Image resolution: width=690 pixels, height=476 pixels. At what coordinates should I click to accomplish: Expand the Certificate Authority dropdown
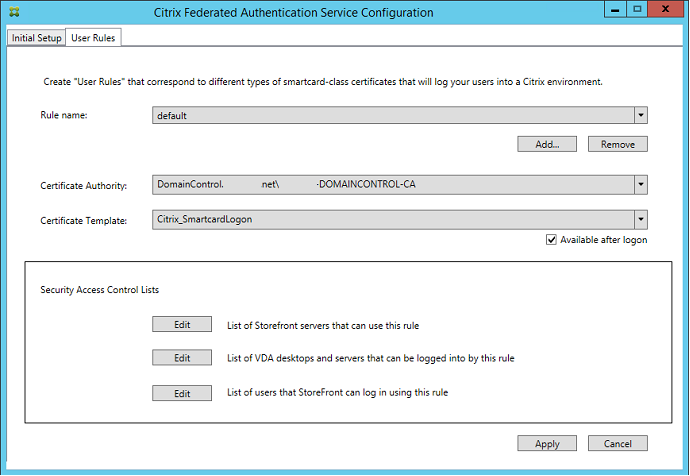point(640,185)
